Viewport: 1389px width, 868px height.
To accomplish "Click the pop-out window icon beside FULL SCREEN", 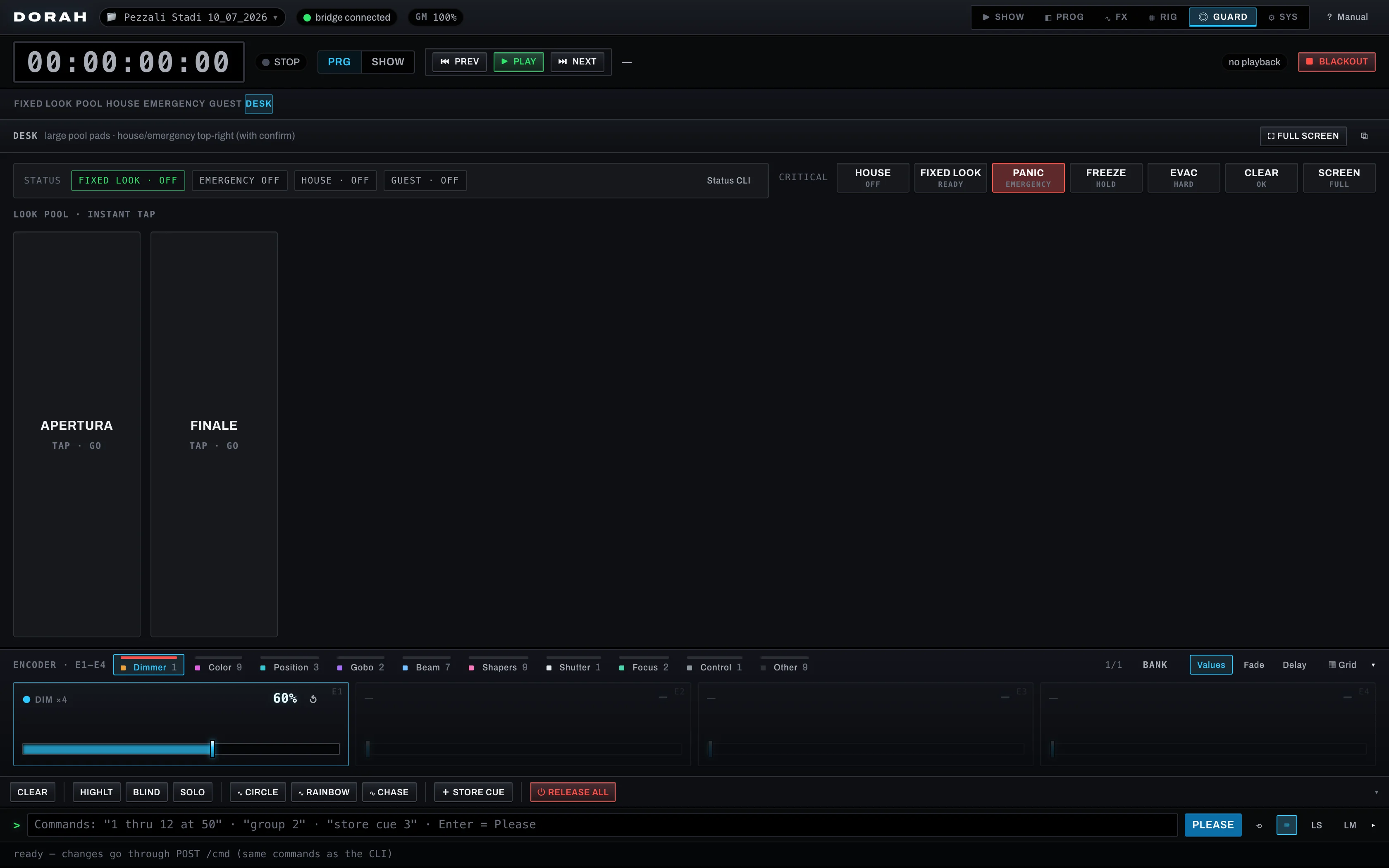I will point(1364,136).
